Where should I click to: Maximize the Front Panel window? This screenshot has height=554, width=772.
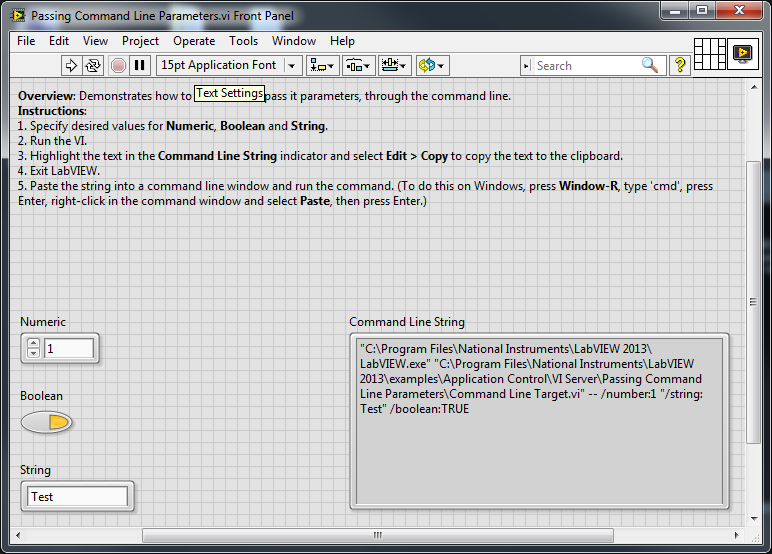pos(702,11)
